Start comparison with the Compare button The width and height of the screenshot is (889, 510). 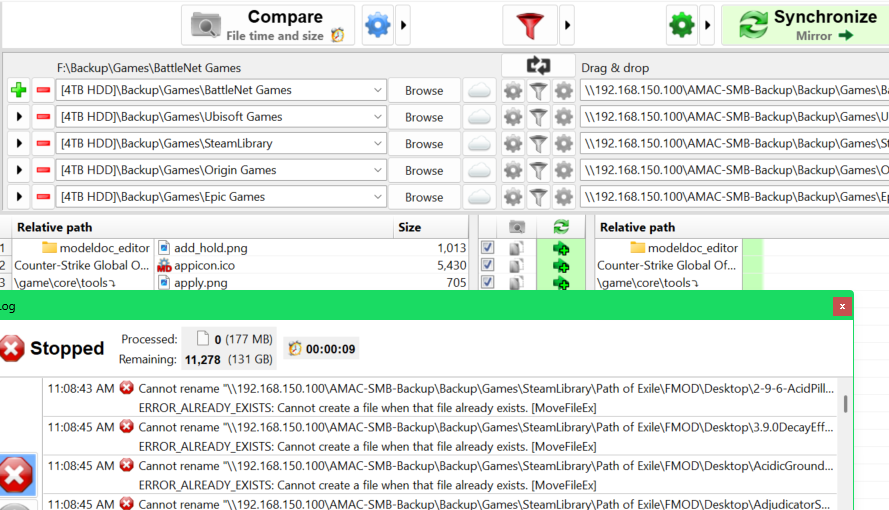click(268, 25)
